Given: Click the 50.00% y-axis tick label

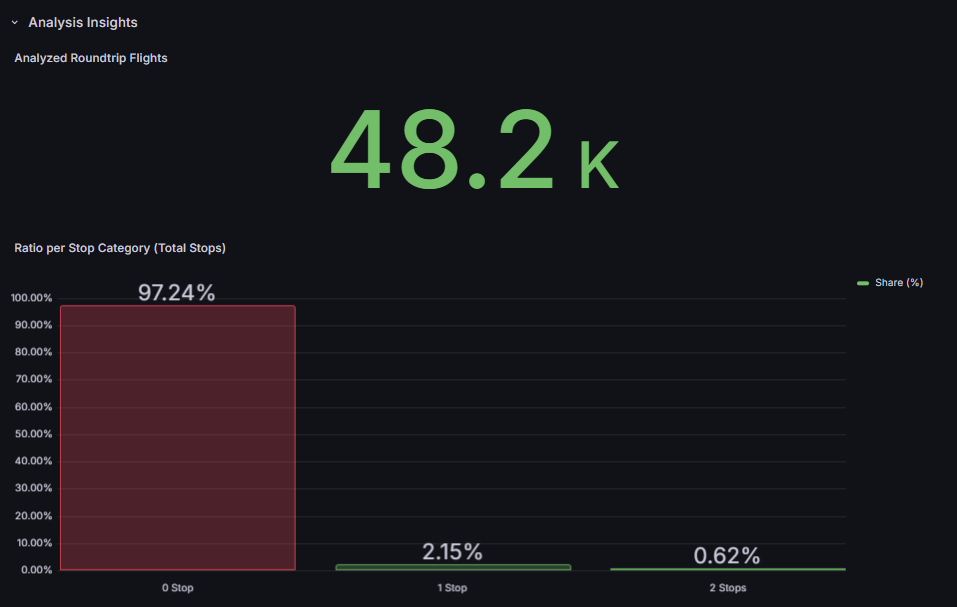Looking at the screenshot, I should pos(31,434).
